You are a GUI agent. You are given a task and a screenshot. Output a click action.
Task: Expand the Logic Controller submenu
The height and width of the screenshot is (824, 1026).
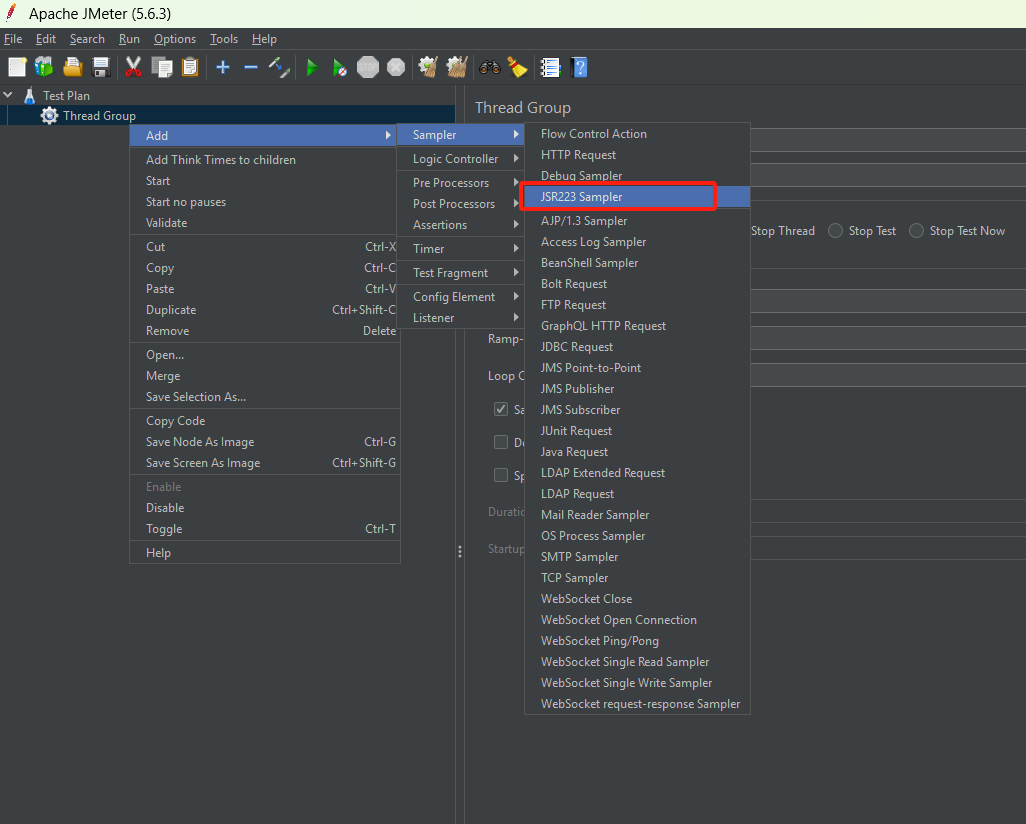[461, 158]
